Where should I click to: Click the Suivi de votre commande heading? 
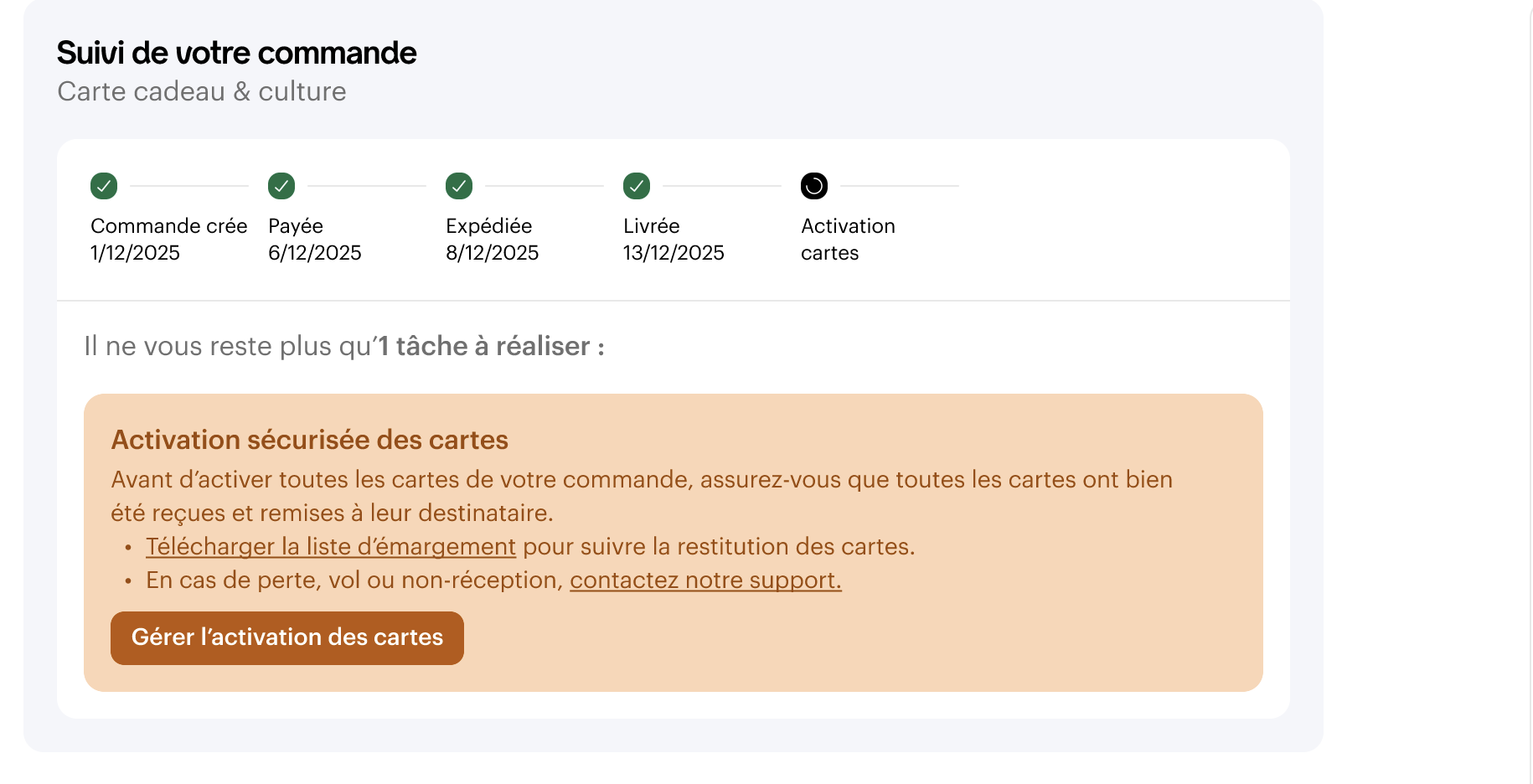click(x=236, y=53)
